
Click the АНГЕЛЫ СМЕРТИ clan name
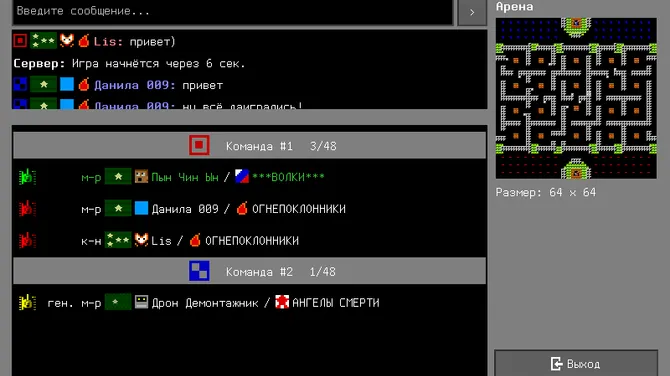coord(335,303)
